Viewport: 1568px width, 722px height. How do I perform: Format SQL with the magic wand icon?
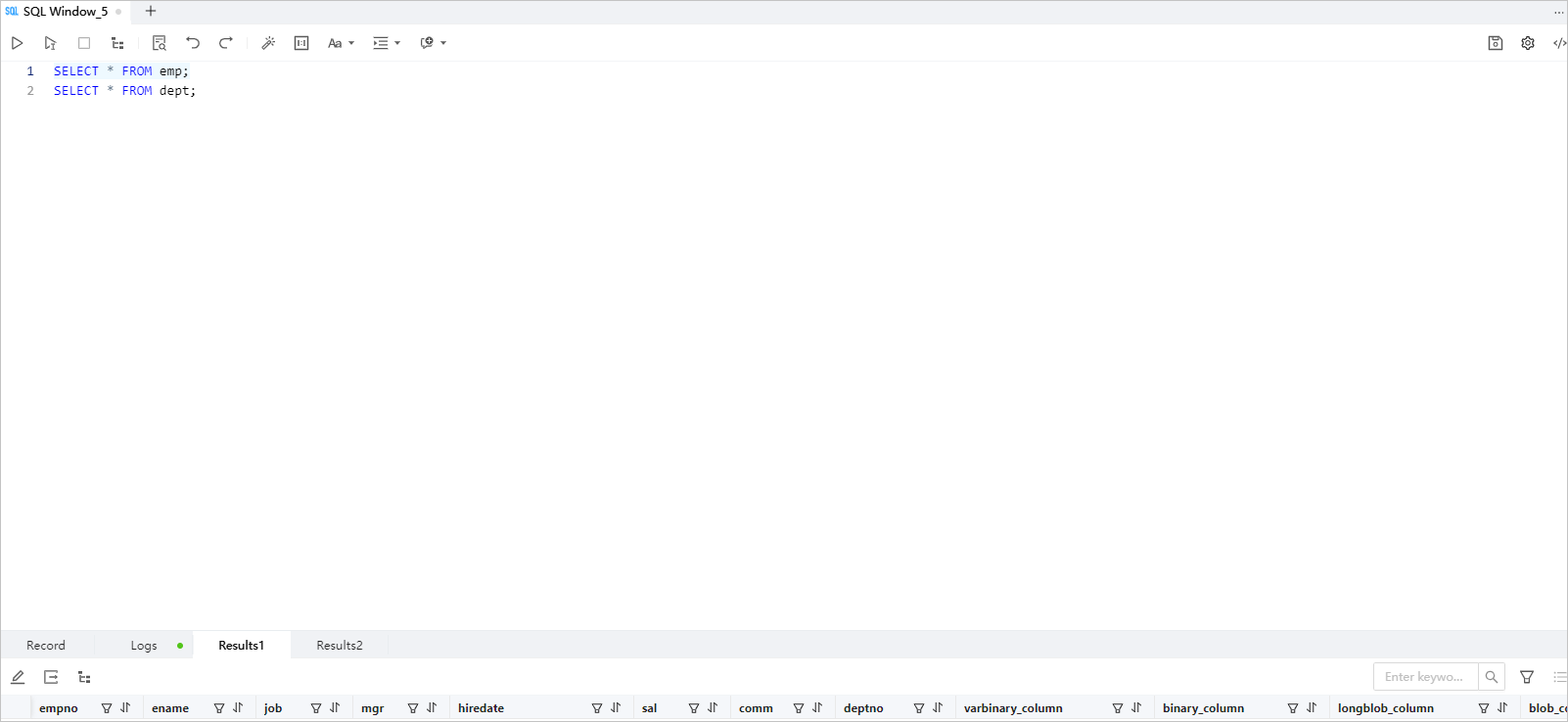click(x=268, y=43)
